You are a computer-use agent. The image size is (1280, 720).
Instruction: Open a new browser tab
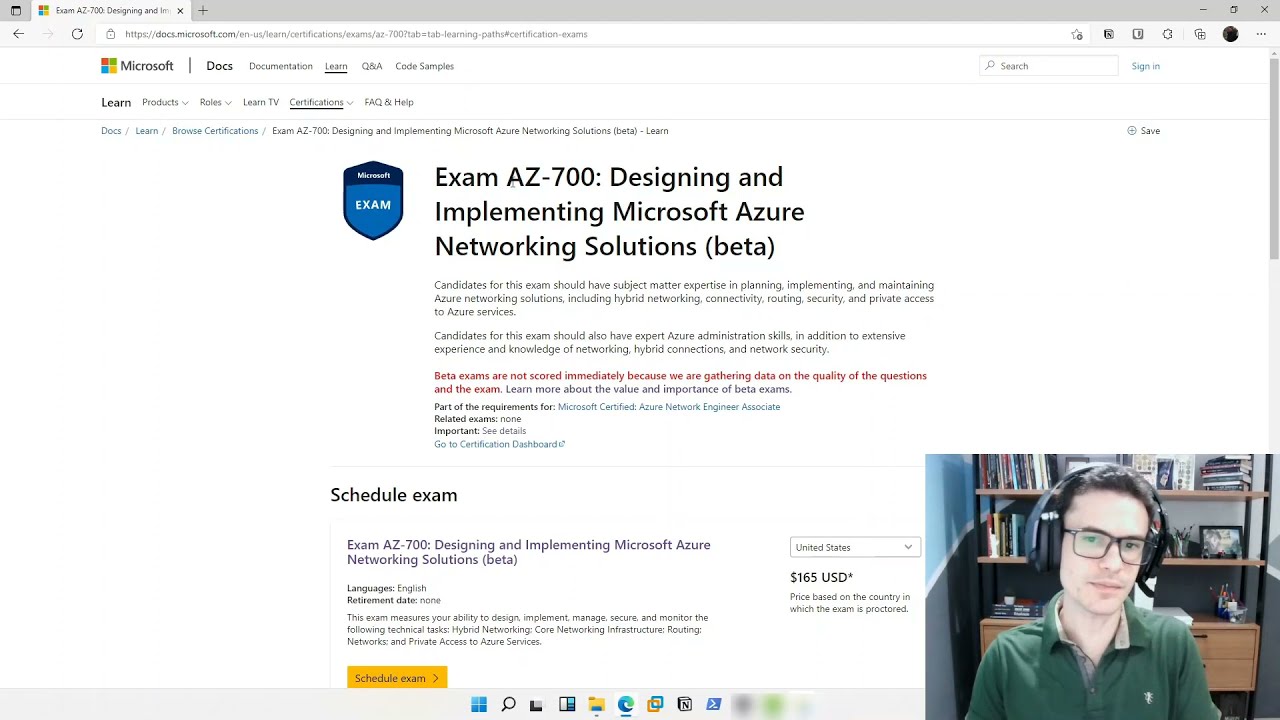tap(203, 10)
